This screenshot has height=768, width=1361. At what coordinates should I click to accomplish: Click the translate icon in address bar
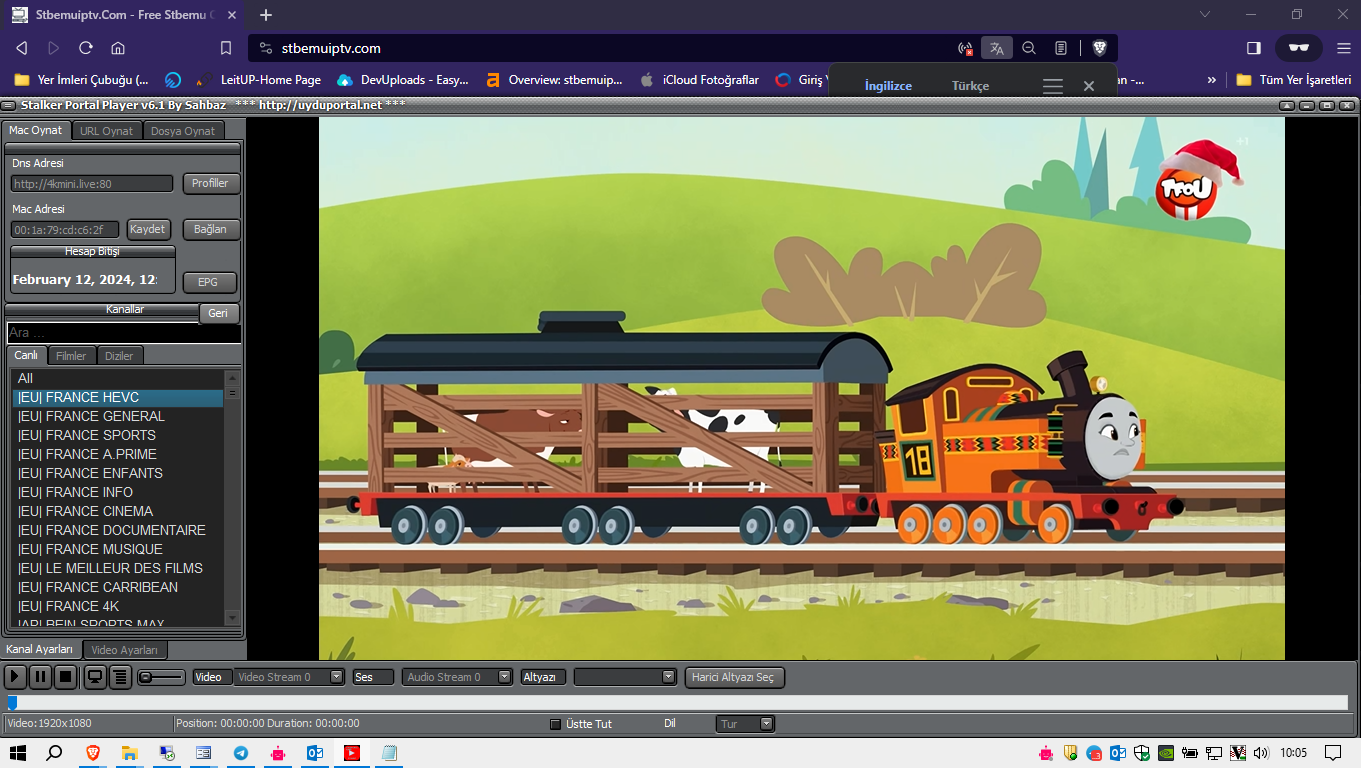tap(996, 48)
